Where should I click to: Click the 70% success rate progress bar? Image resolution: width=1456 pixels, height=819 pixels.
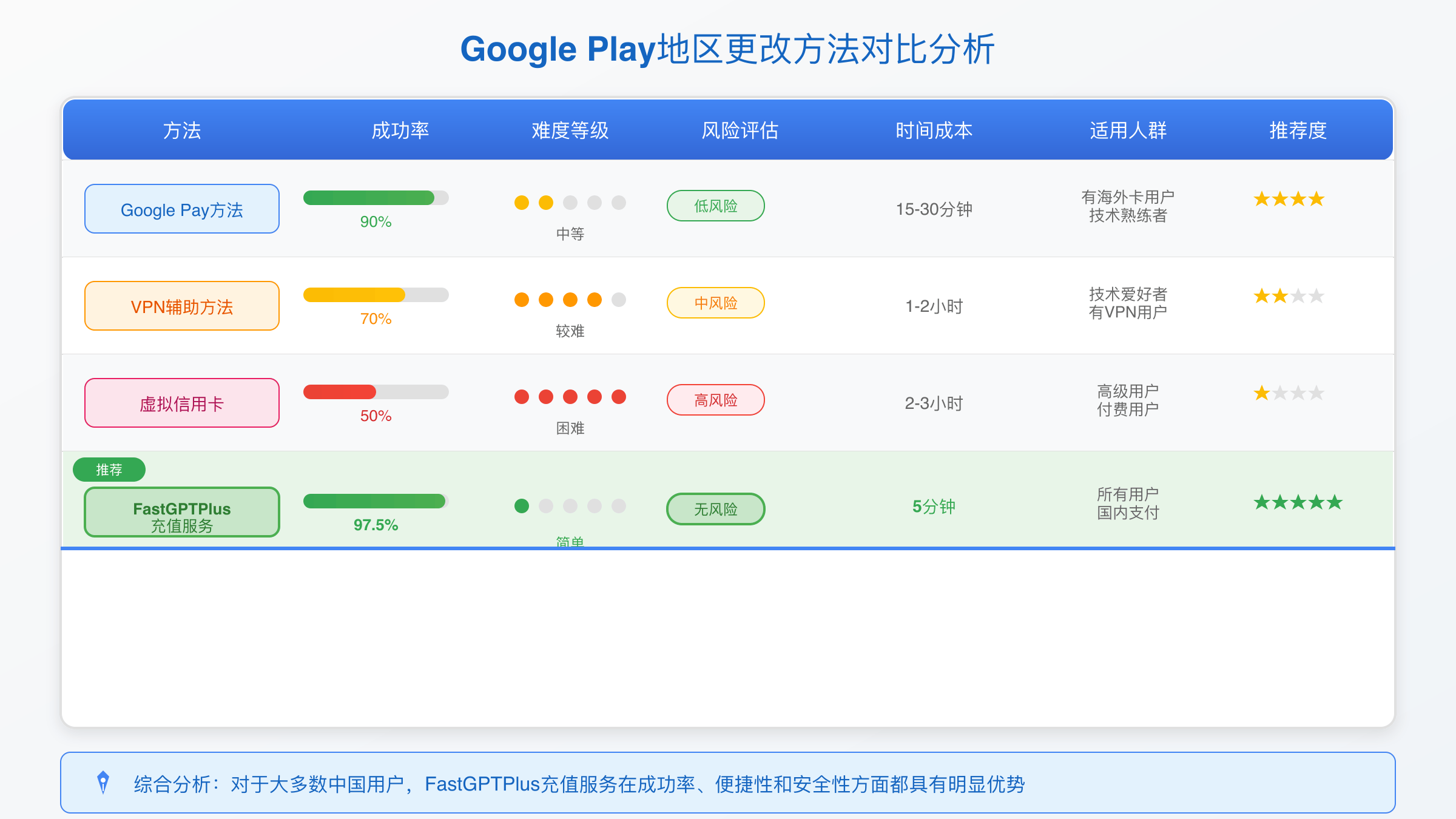click(x=376, y=295)
